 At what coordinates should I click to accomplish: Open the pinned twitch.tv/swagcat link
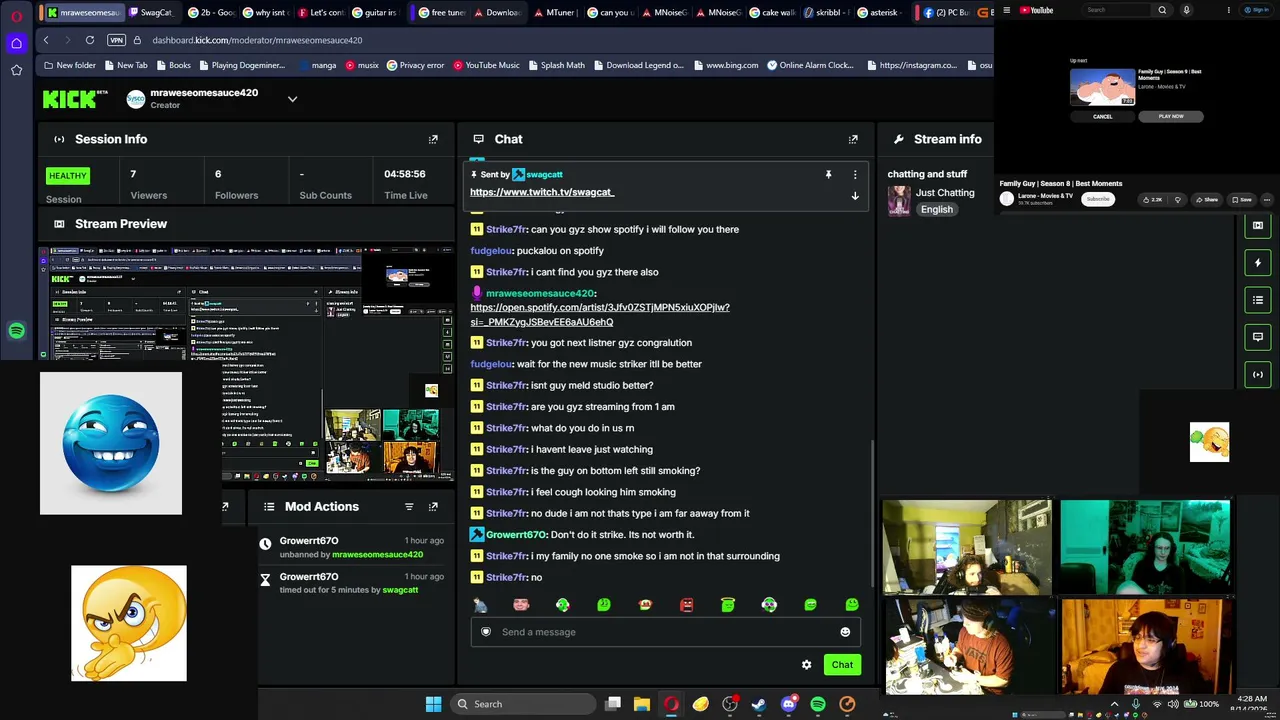pyautogui.click(x=542, y=192)
